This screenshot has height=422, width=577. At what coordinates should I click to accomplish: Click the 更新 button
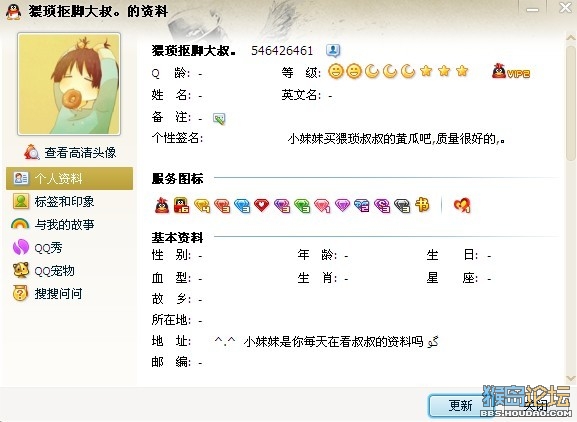click(460, 405)
